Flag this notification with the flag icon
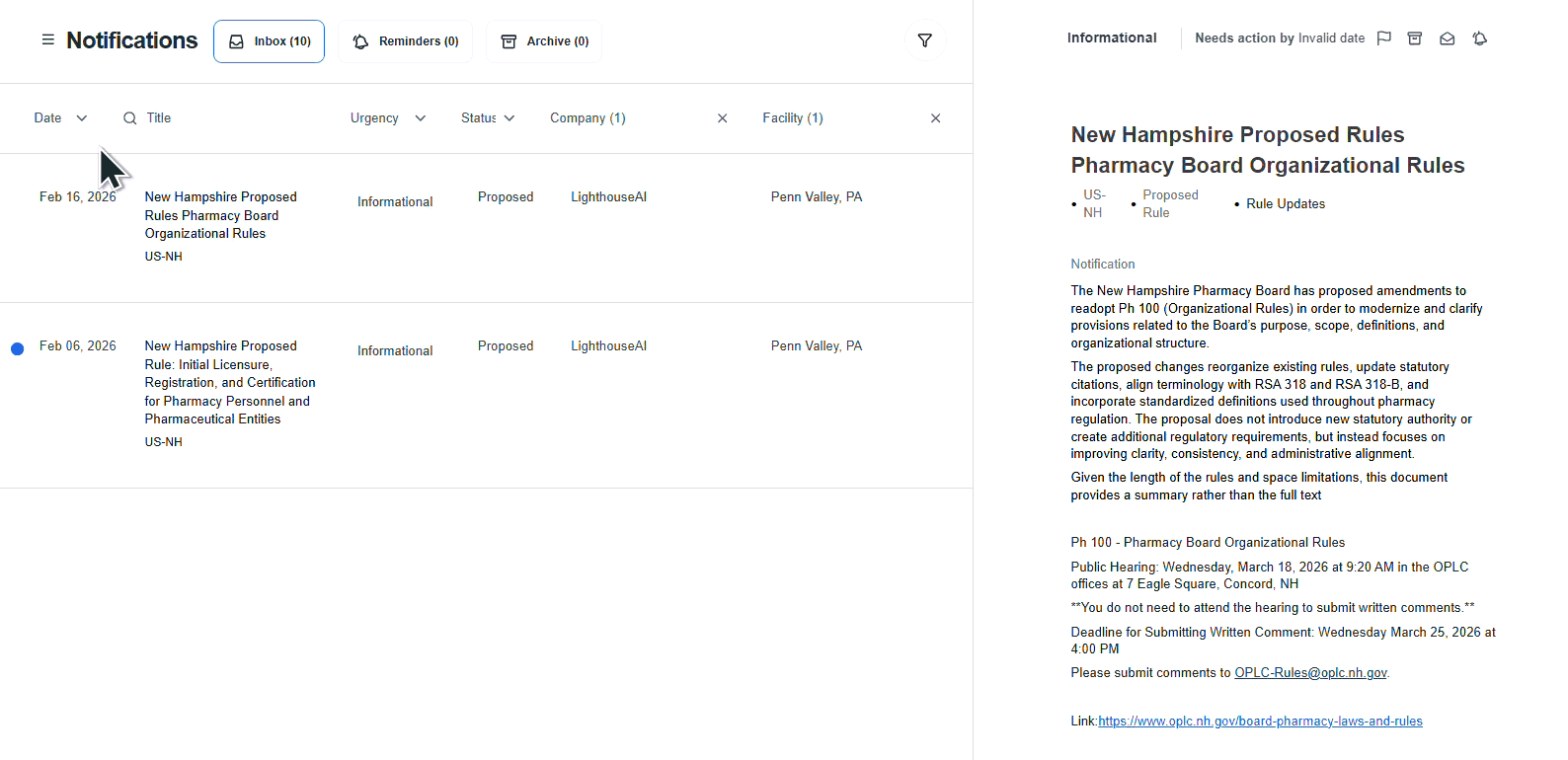This screenshot has height=760, width=1568. coord(1384,38)
